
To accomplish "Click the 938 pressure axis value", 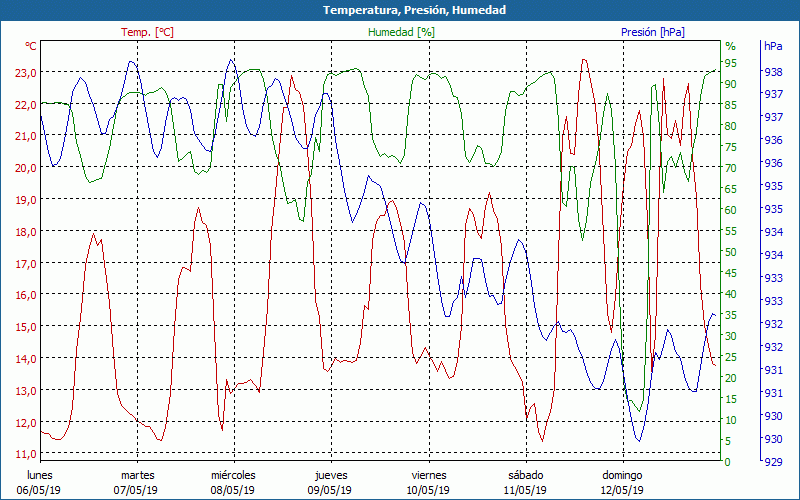I will (773, 72).
